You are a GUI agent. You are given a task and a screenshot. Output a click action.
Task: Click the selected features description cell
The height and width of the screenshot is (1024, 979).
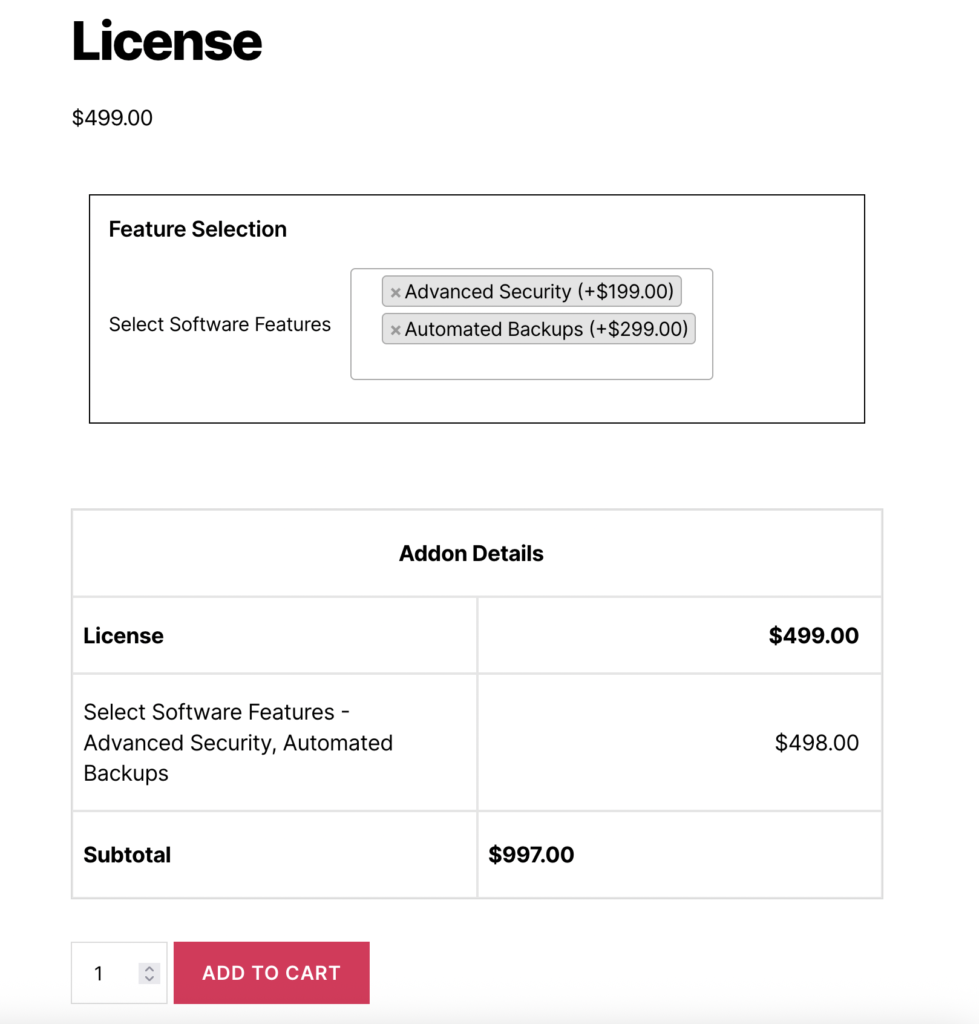click(238, 742)
